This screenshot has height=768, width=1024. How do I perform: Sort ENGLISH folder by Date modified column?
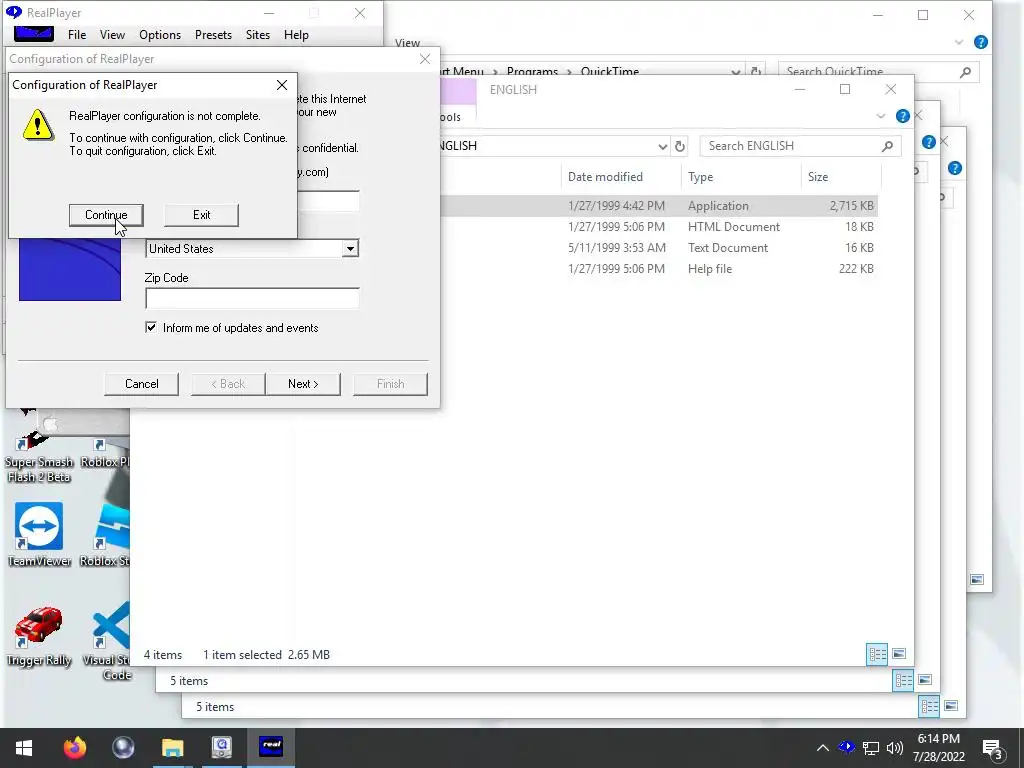point(605,177)
